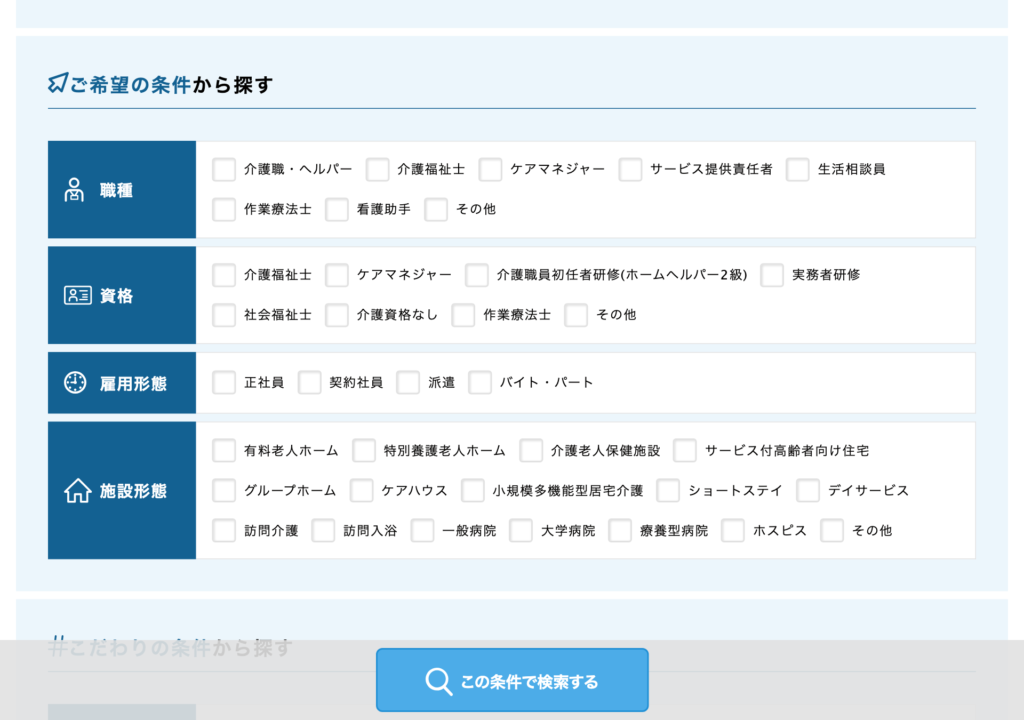Select the 正社員 checkbox
Screen dimensions: 1024x720
click(224, 383)
